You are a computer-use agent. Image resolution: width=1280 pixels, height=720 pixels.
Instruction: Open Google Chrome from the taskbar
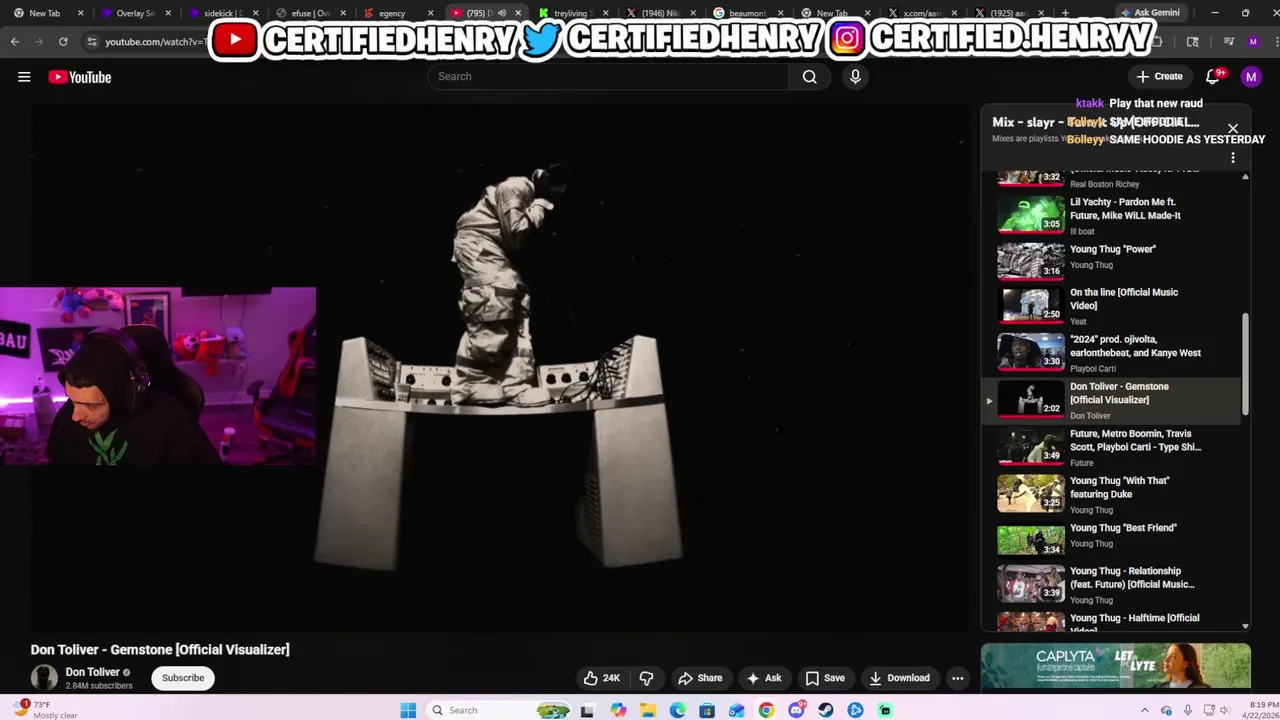pyautogui.click(x=766, y=710)
